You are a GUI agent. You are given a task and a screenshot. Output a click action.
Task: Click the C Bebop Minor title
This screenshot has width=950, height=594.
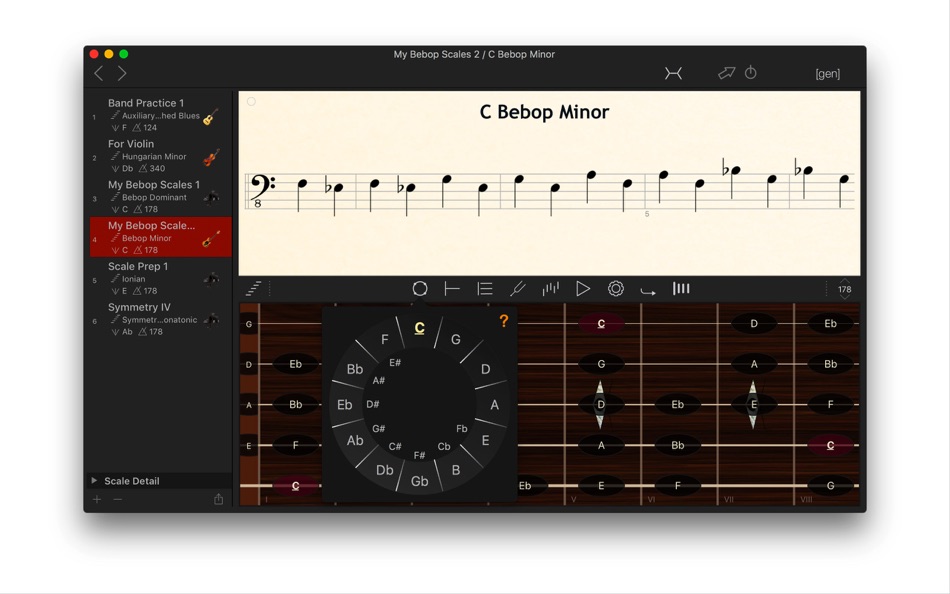click(x=544, y=112)
